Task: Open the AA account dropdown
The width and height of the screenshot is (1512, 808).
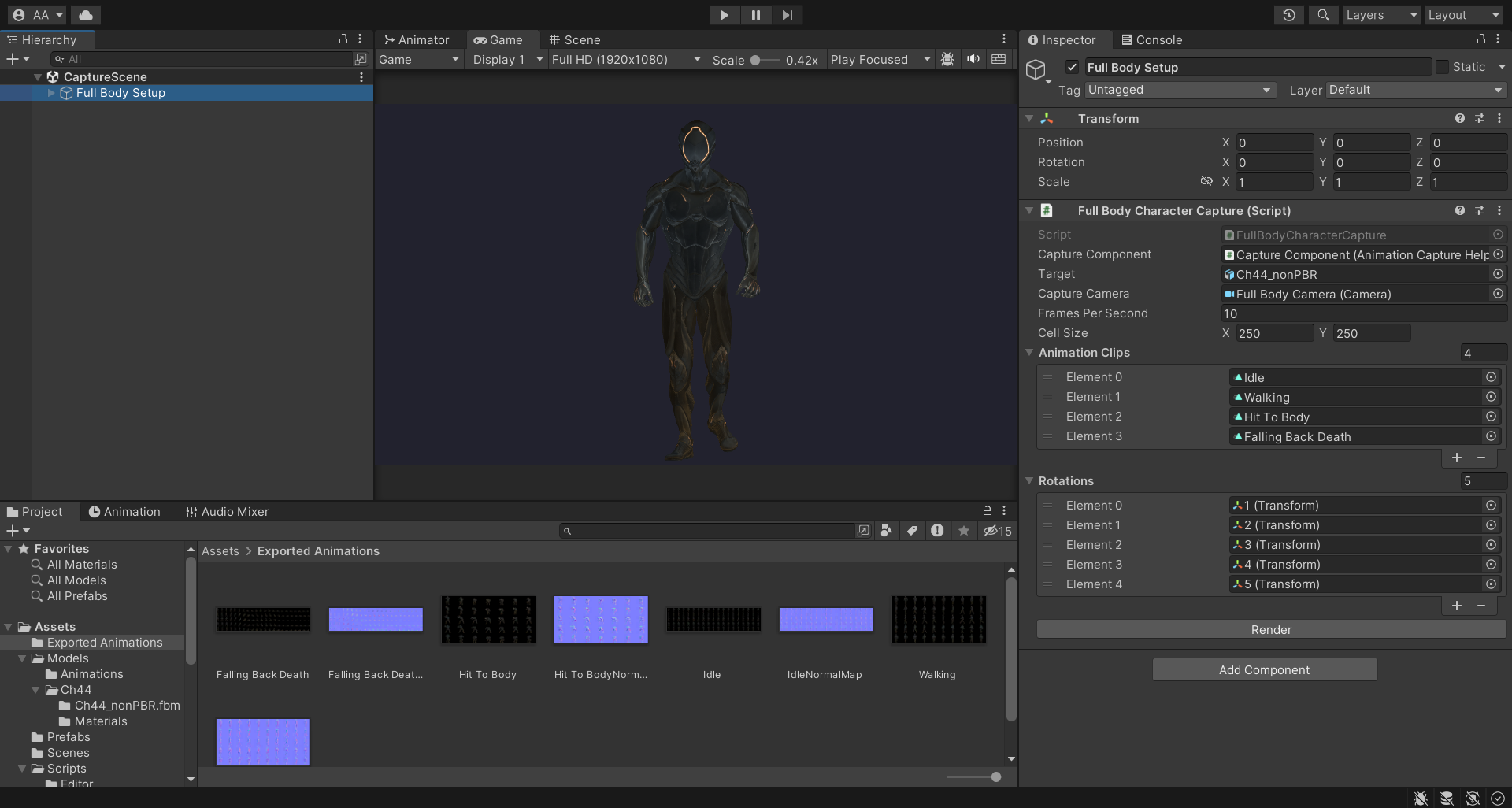Action: 38,15
